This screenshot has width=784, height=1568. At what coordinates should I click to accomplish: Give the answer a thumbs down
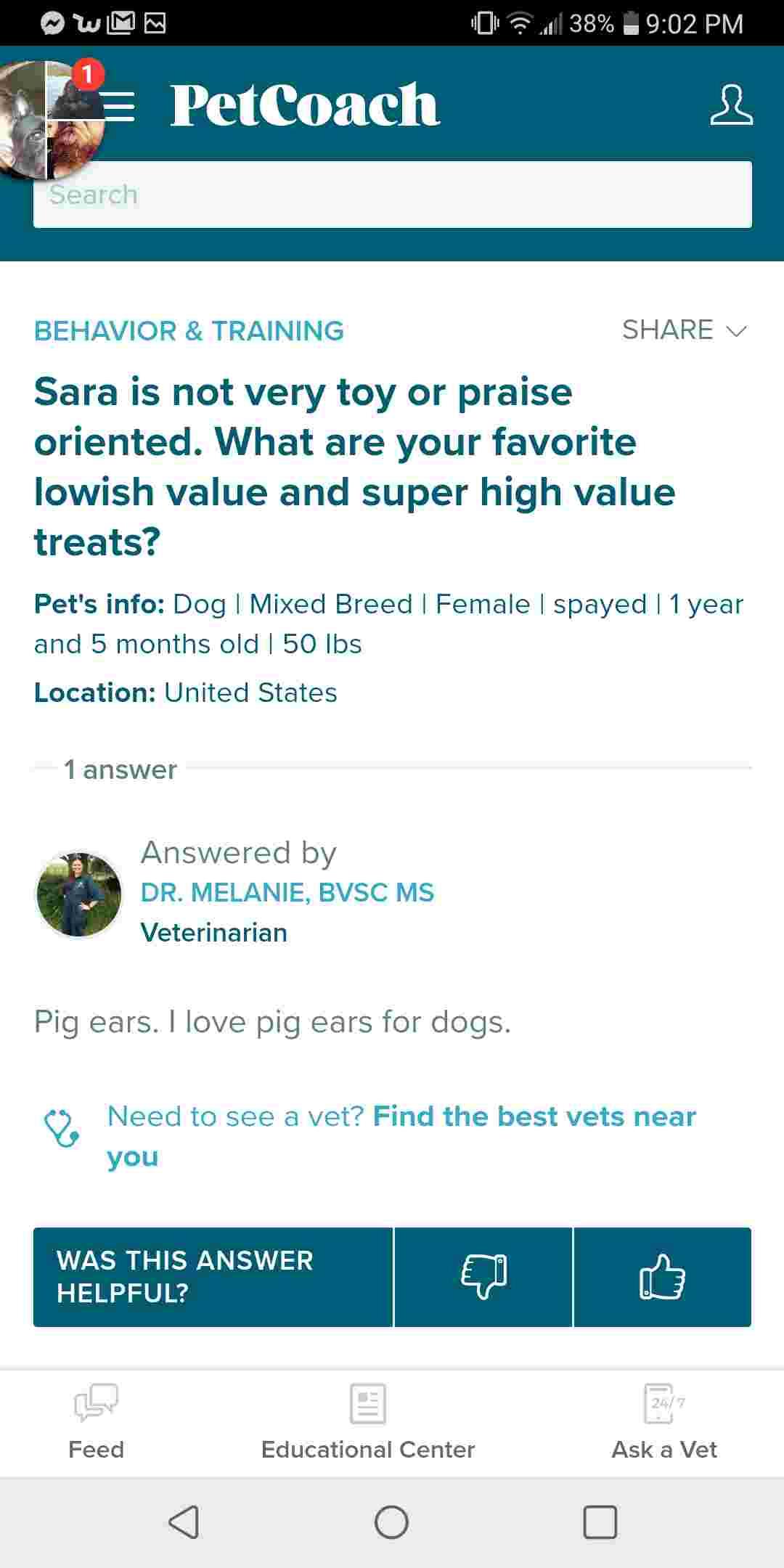click(x=483, y=1278)
